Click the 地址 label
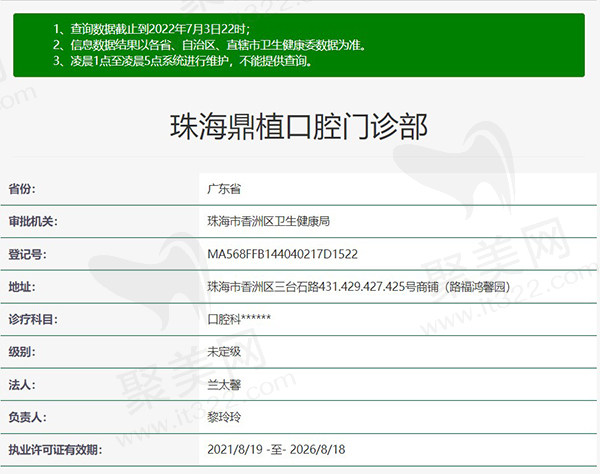This screenshot has width=600, height=474. coord(22,287)
